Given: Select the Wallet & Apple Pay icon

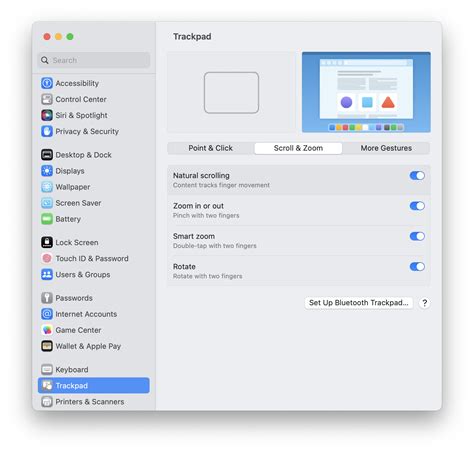Looking at the screenshot, I should [47, 346].
